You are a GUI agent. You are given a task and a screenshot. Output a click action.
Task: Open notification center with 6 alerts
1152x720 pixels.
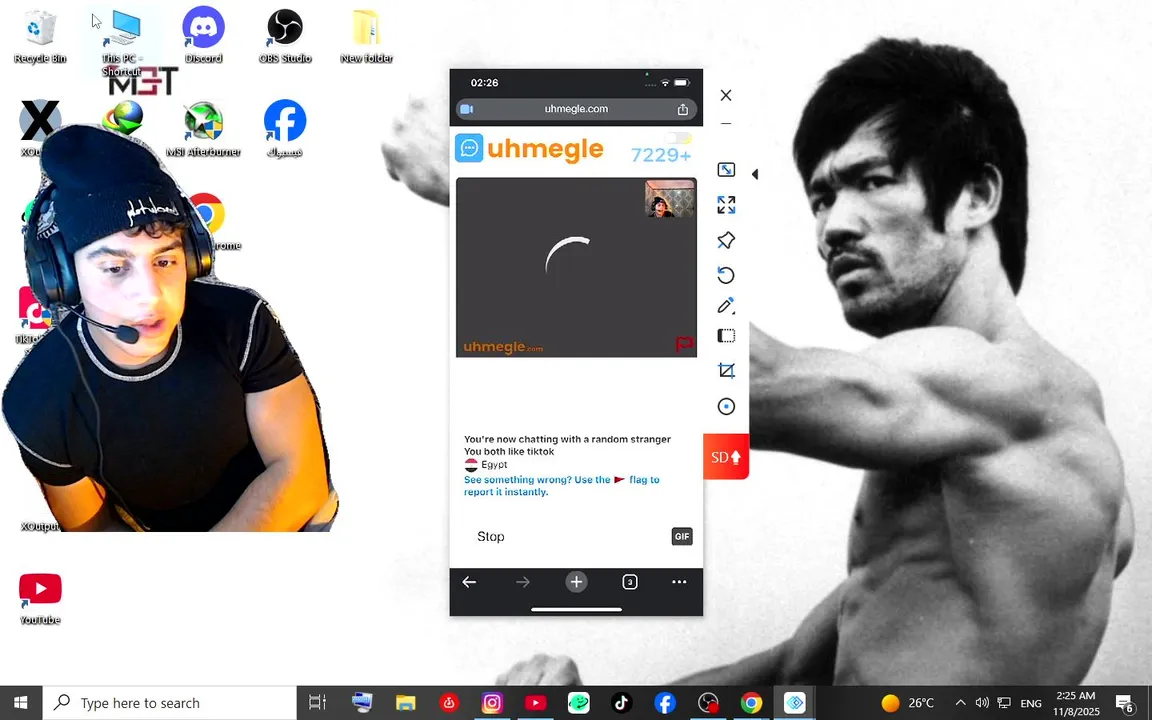click(x=1125, y=703)
